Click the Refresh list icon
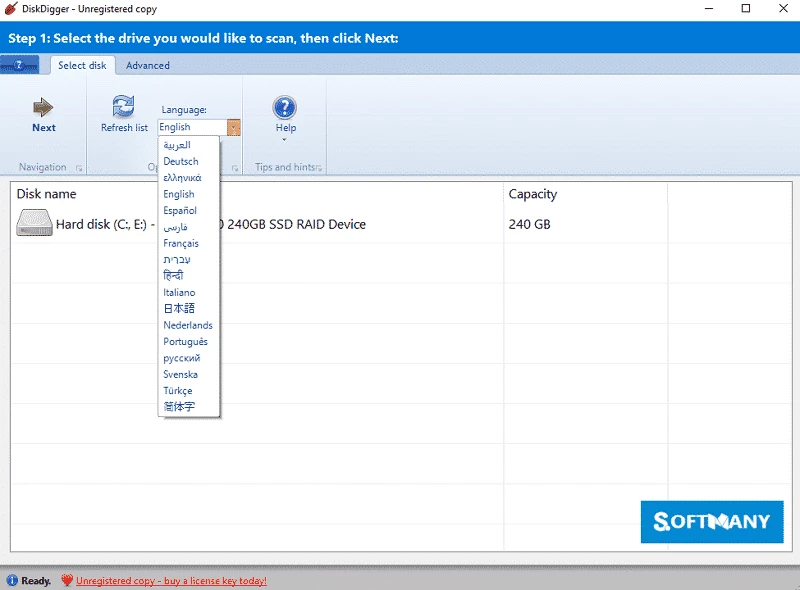Screen dimensions: 800x590 (124, 107)
